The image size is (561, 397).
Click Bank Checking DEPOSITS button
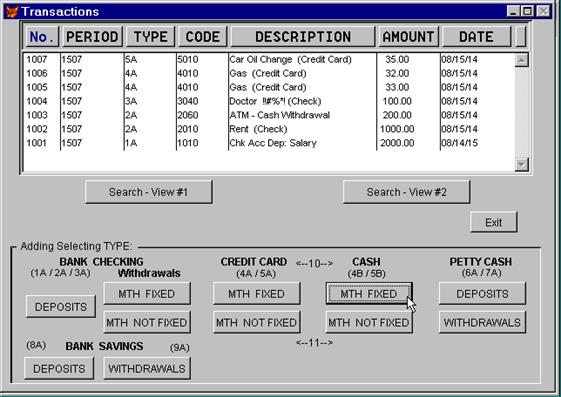coord(61,307)
